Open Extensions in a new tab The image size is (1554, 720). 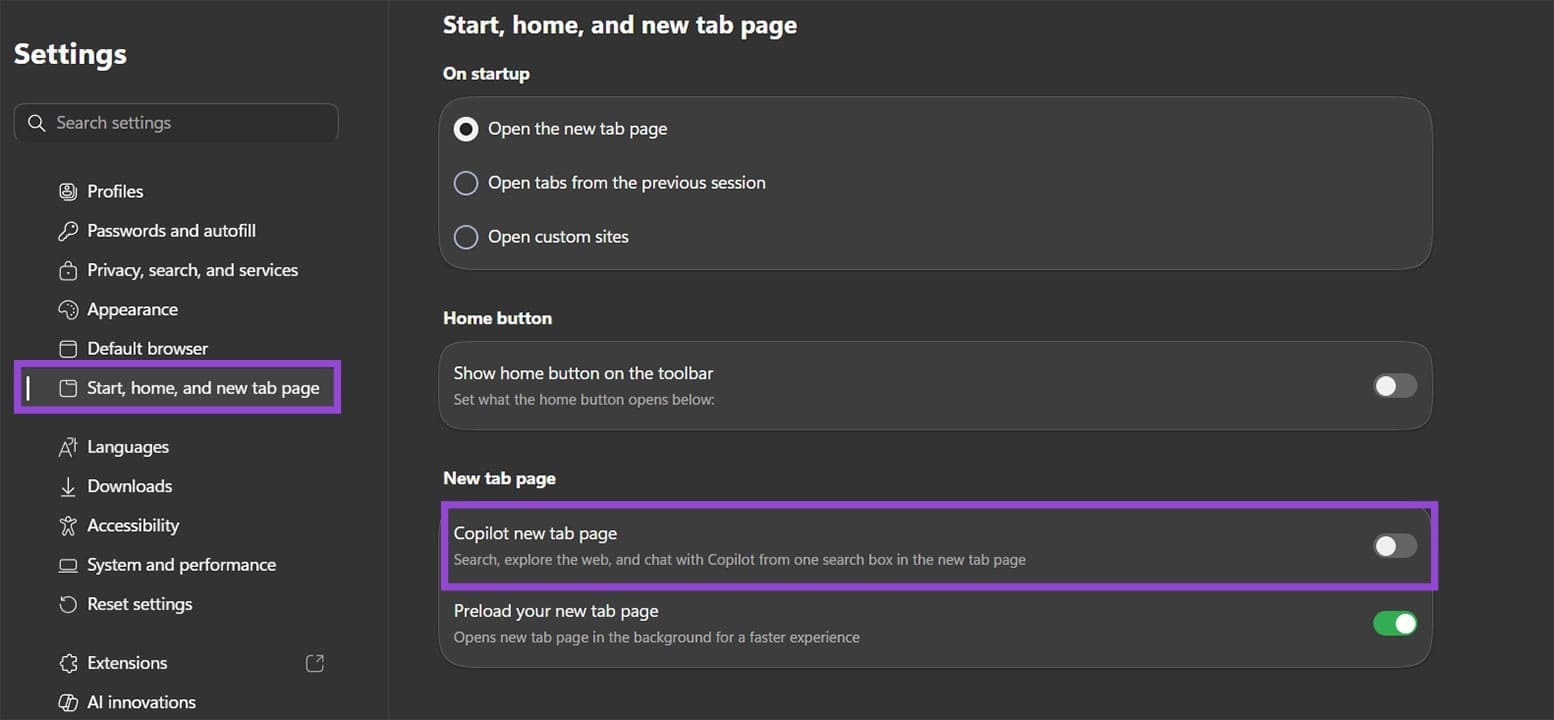[x=314, y=662]
